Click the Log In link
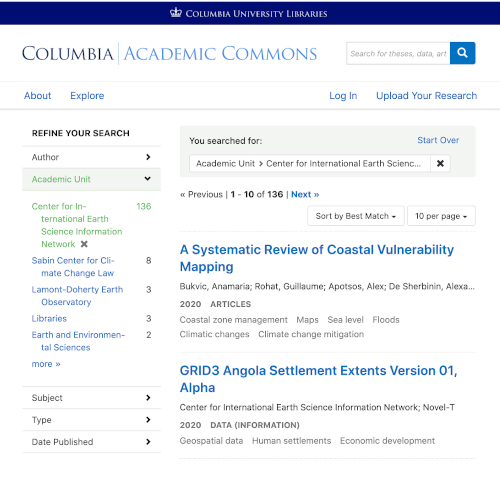The width and height of the screenshot is (500, 500). tap(343, 96)
